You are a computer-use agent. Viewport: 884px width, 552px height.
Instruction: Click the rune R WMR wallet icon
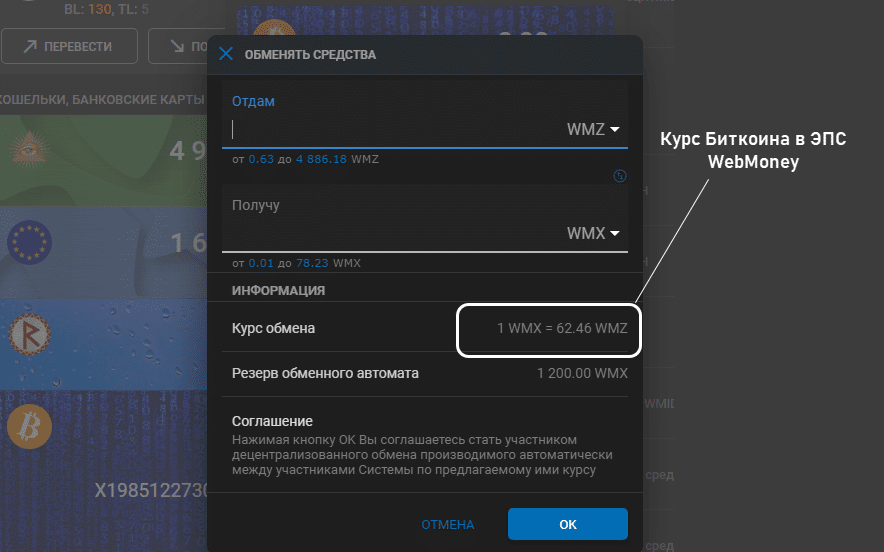29,335
